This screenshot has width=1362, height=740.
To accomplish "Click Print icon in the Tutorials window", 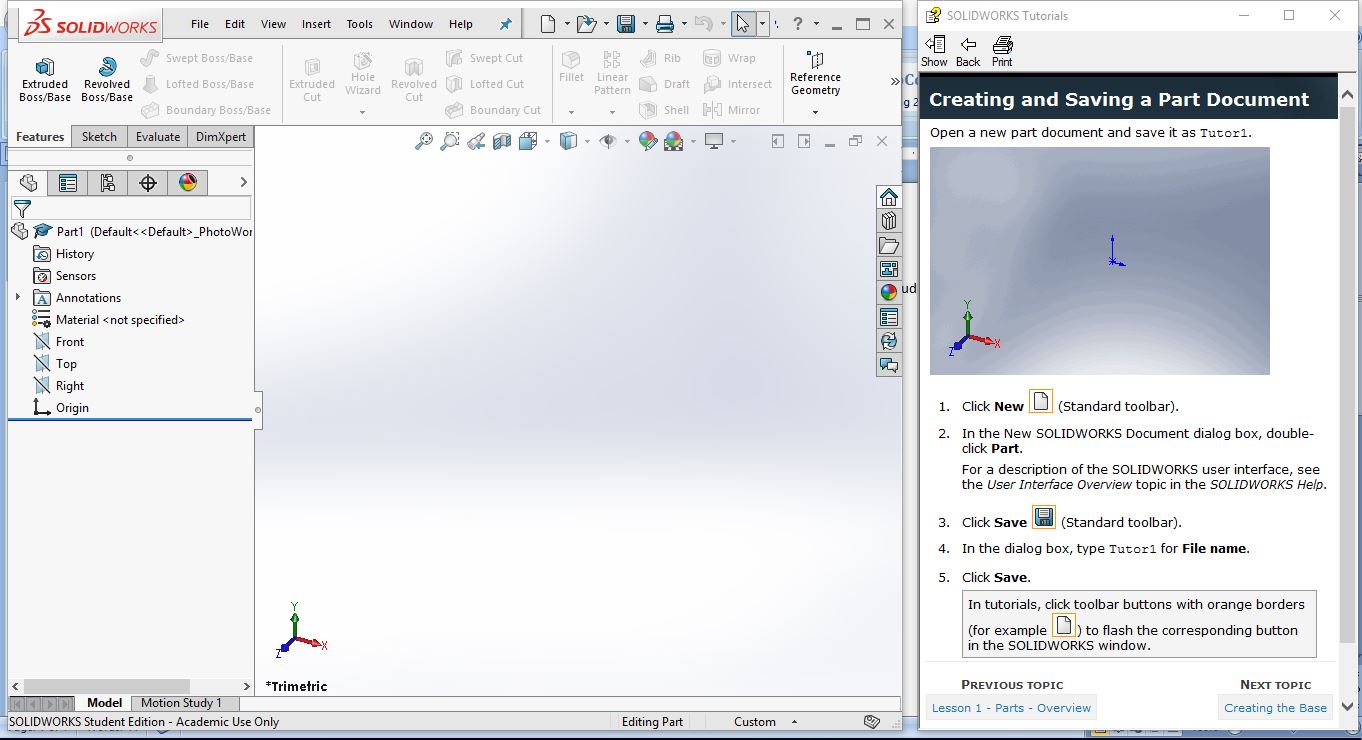I will (x=1002, y=51).
